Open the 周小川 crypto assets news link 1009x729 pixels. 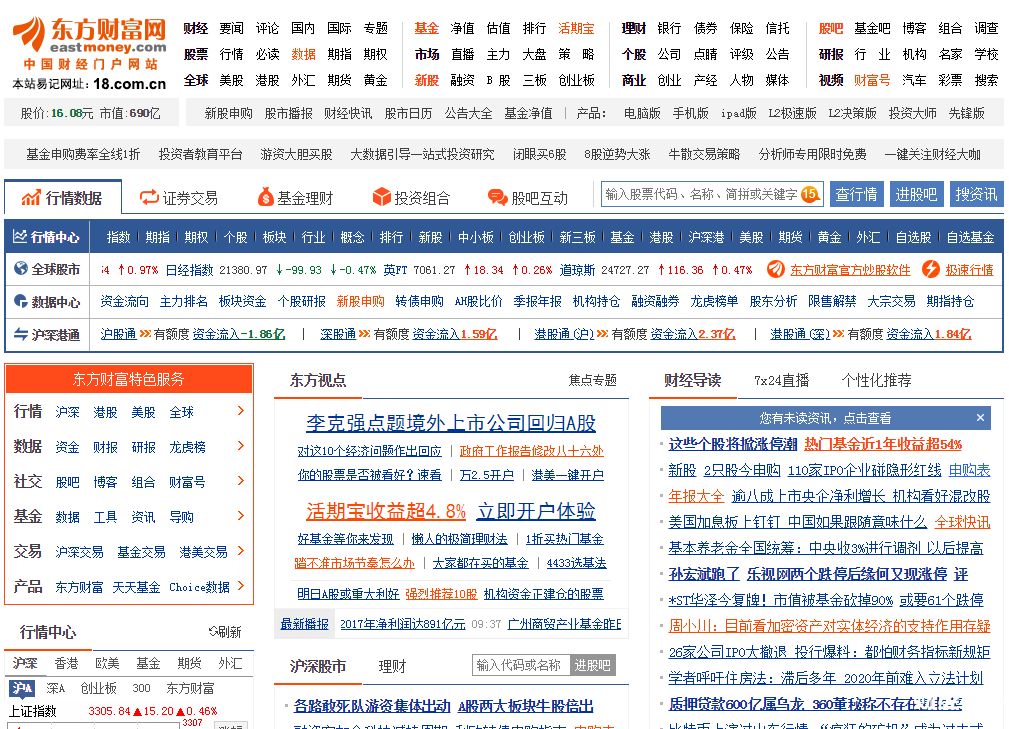point(829,625)
